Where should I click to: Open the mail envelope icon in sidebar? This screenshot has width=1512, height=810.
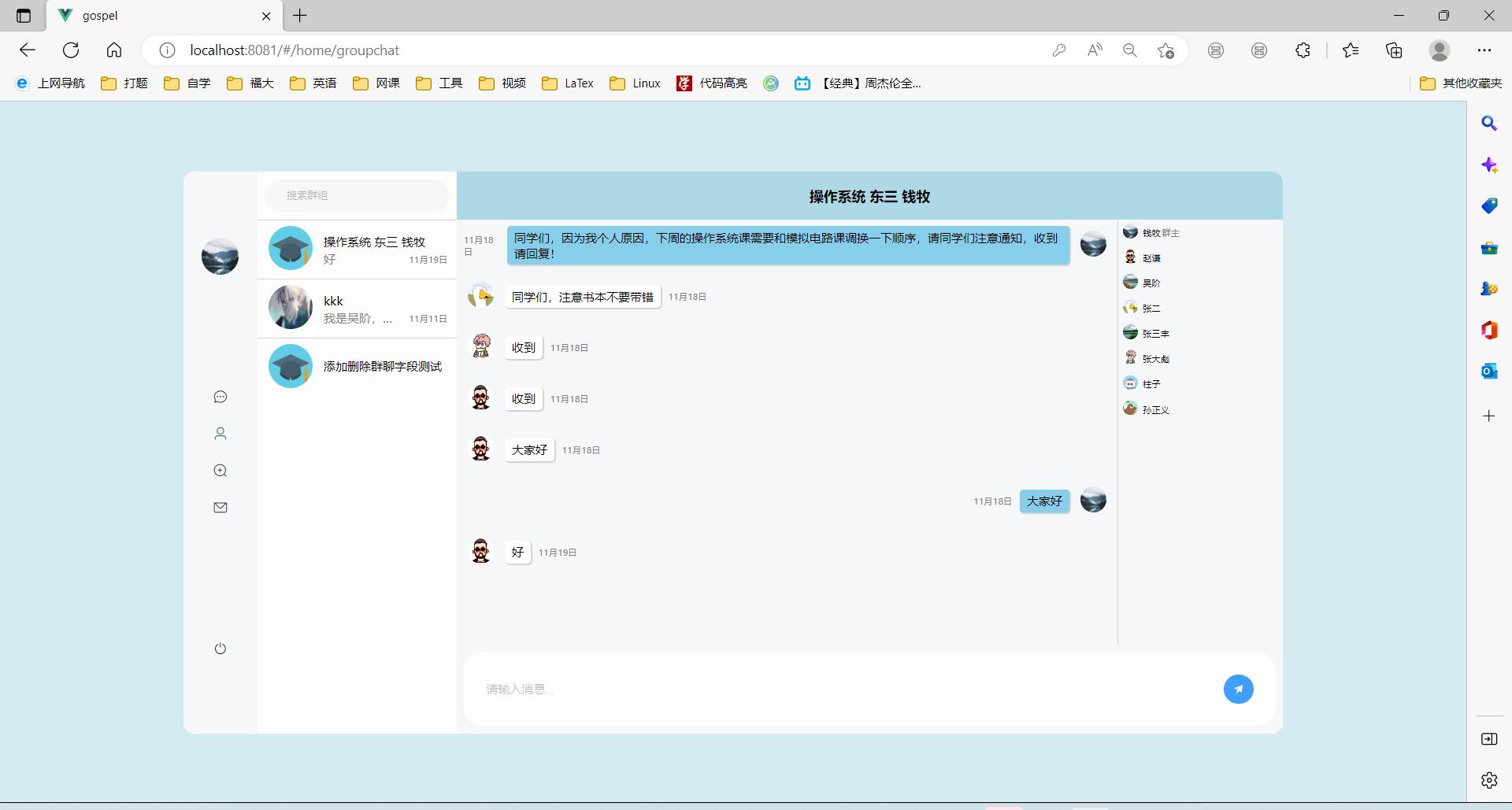pos(220,508)
